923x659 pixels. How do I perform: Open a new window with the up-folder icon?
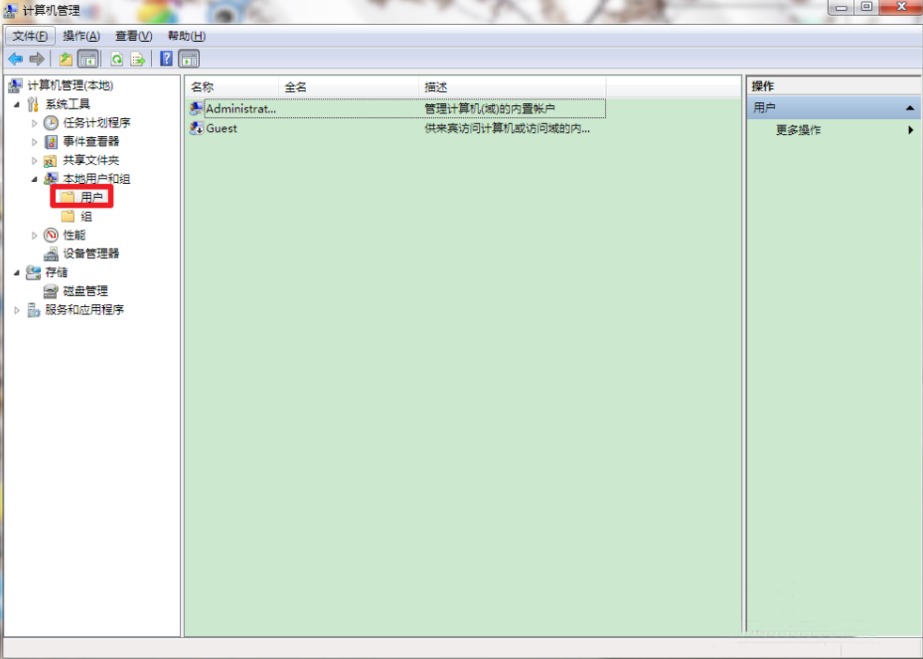[65, 58]
